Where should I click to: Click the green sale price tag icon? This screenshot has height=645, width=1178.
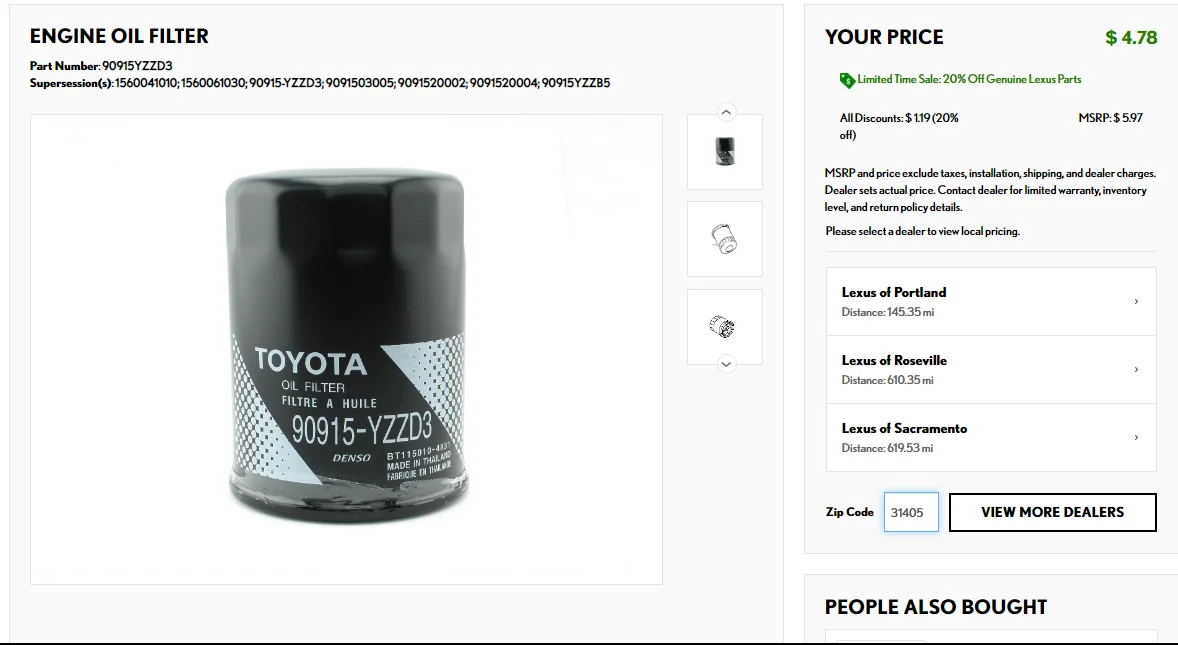847,80
